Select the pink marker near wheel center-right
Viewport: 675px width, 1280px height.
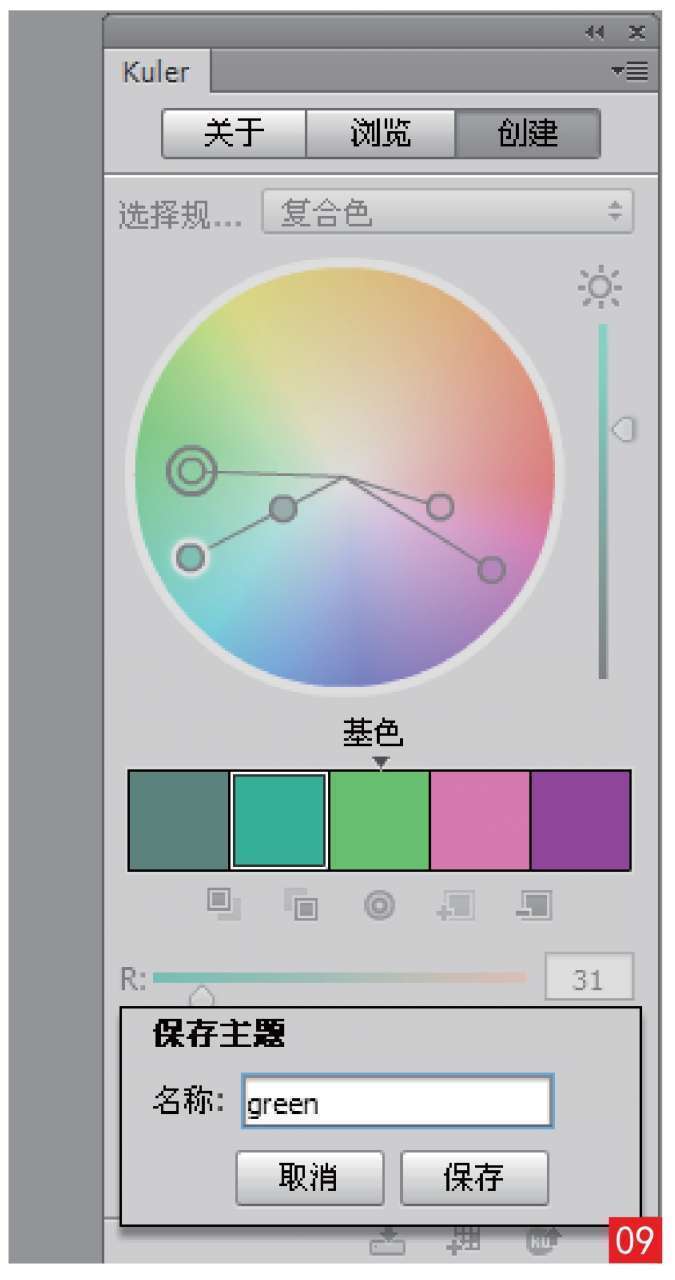[440, 507]
